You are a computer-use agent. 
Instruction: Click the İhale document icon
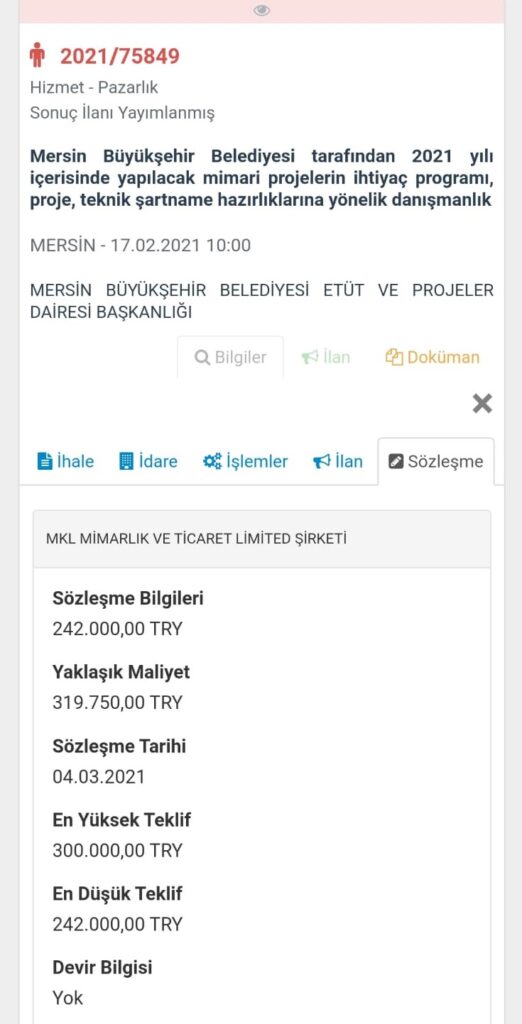coord(45,462)
